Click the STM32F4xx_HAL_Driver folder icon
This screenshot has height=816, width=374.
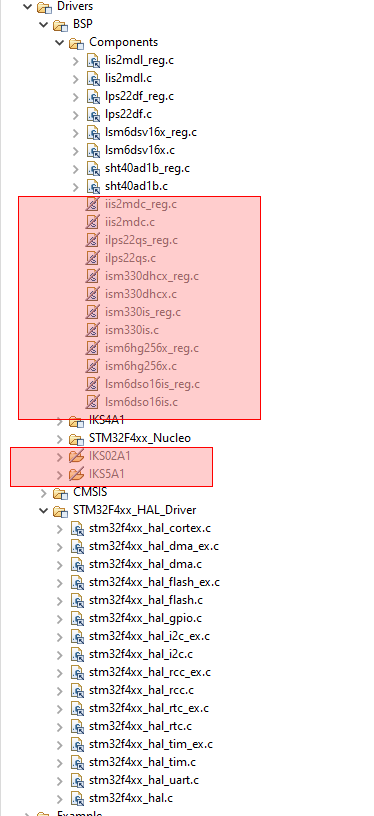tap(61, 511)
